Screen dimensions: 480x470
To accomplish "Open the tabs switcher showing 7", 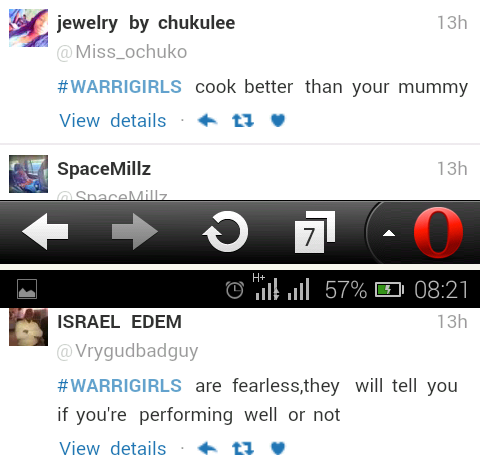I will [x=315, y=232].
